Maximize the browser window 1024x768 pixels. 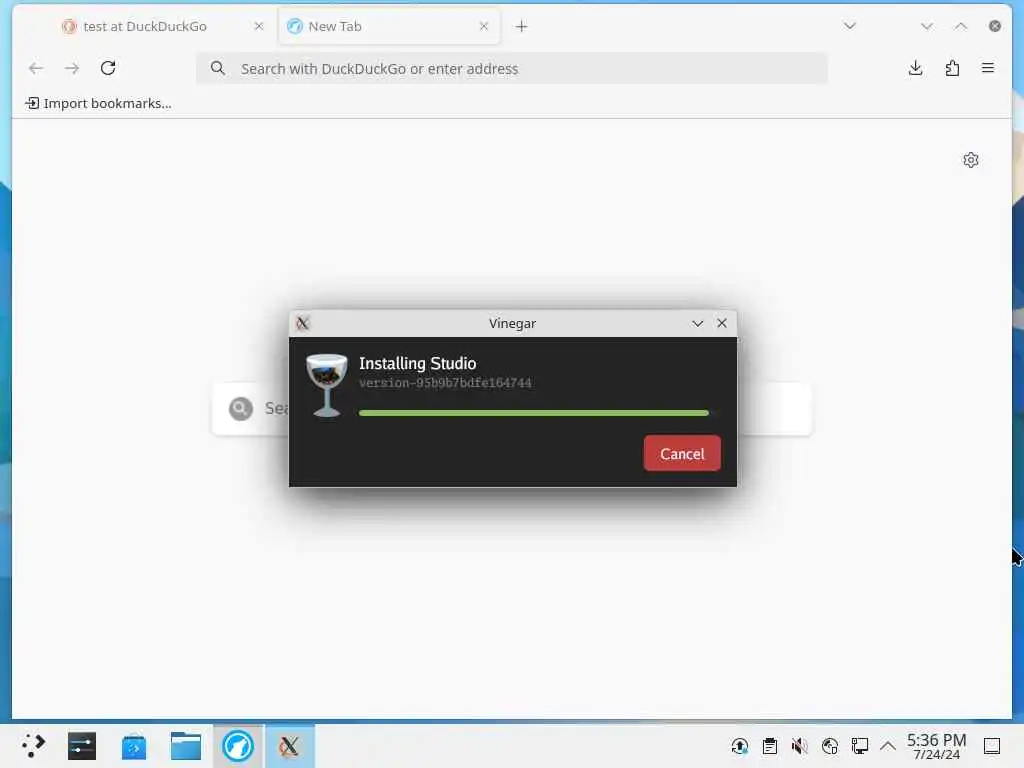pos(961,26)
